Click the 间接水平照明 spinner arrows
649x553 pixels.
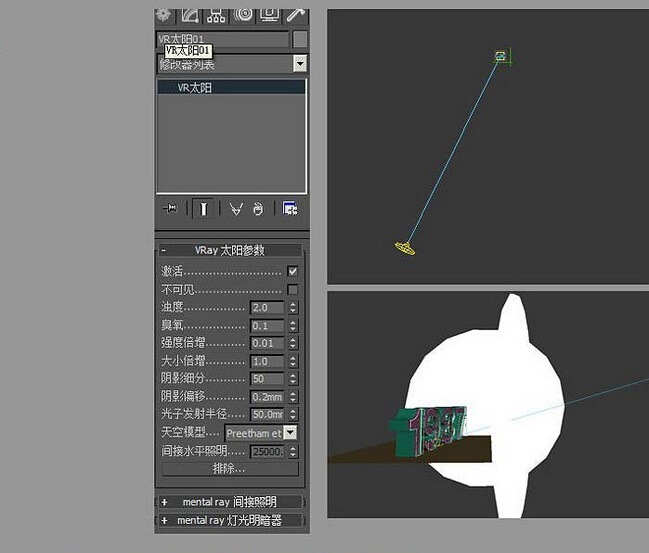click(293, 451)
